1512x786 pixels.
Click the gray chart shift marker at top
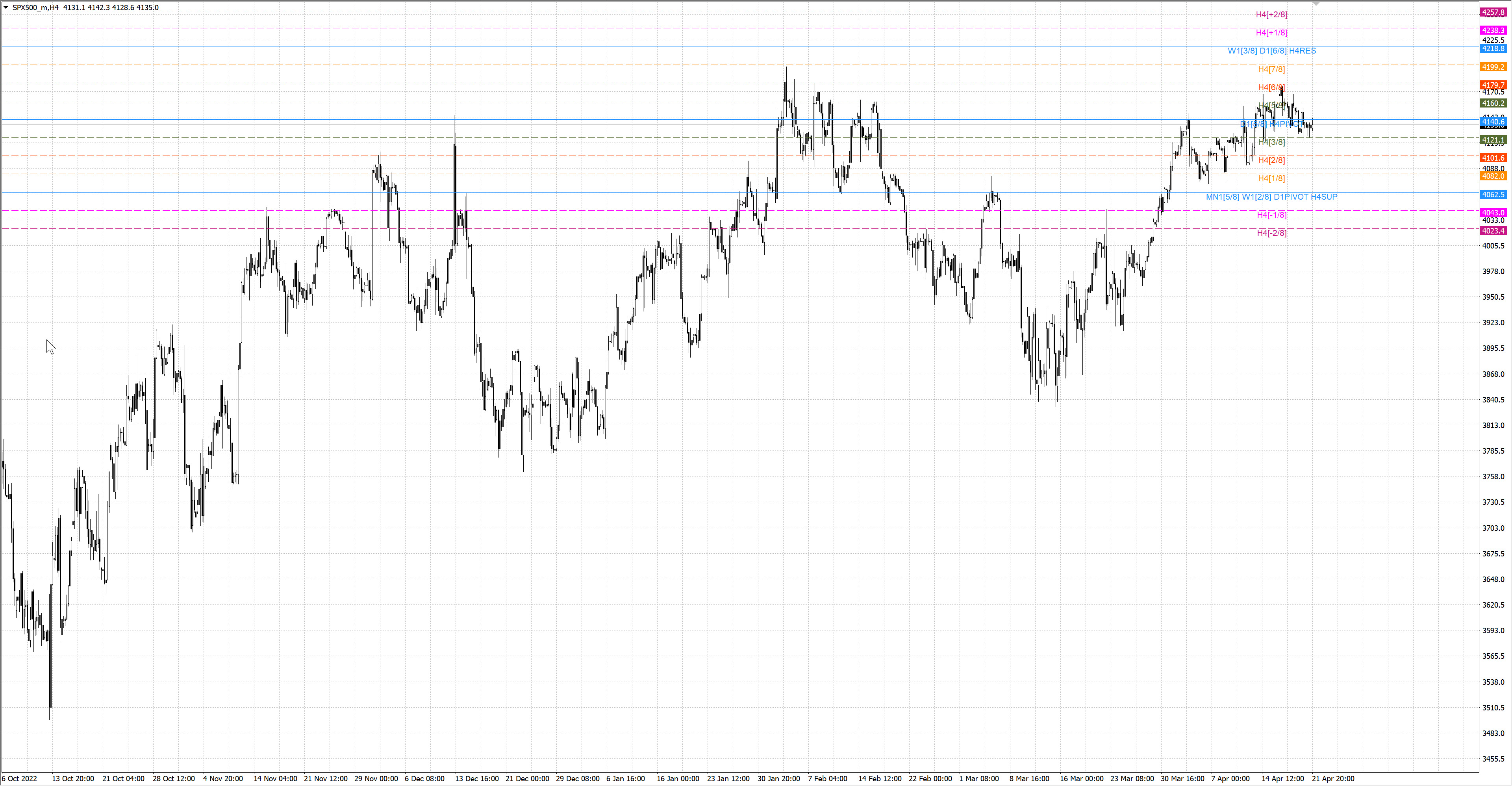click(x=1316, y=4)
